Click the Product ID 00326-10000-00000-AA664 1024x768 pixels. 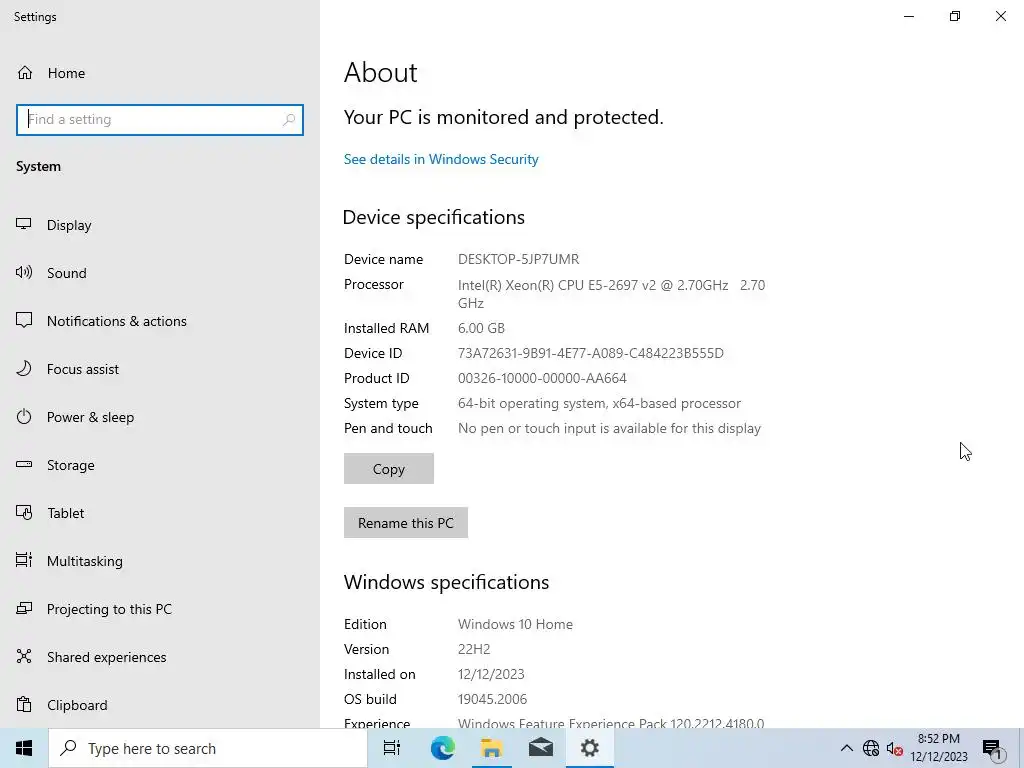[x=542, y=378]
